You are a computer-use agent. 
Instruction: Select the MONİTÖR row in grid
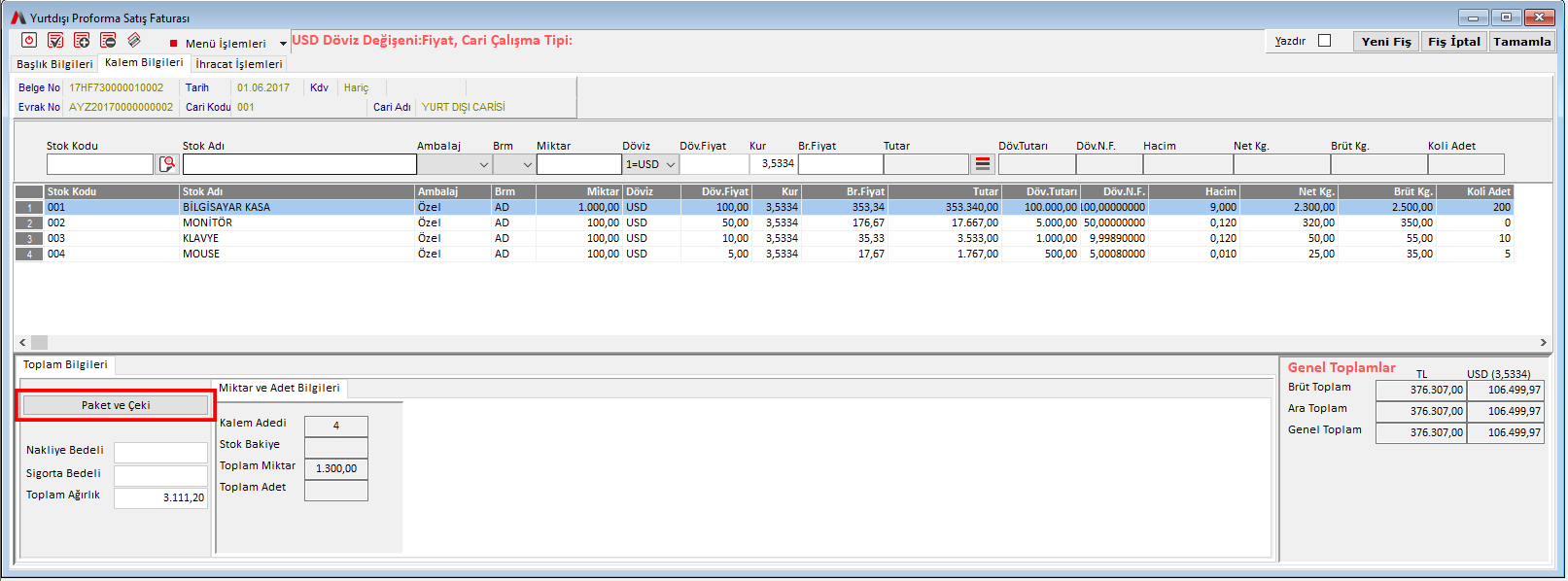(x=763, y=222)
